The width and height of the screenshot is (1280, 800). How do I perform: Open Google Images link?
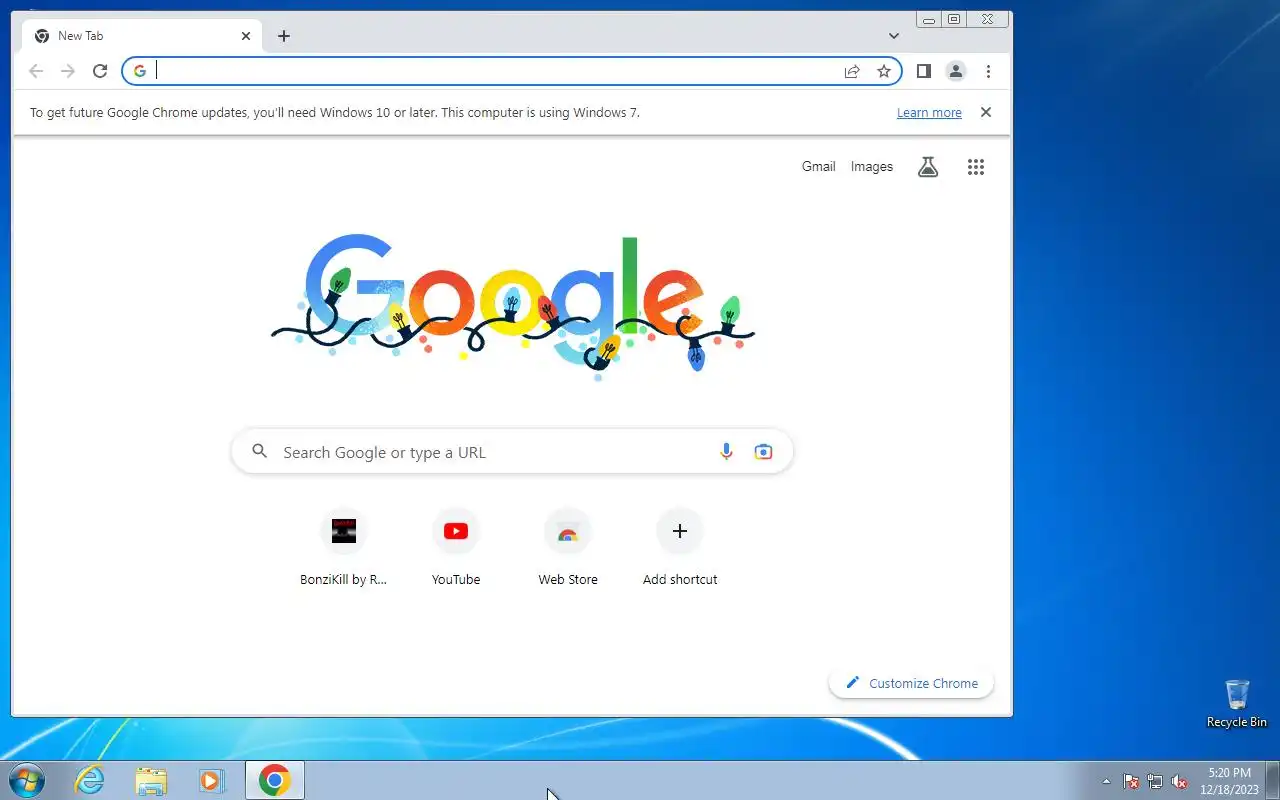(872, 167)
